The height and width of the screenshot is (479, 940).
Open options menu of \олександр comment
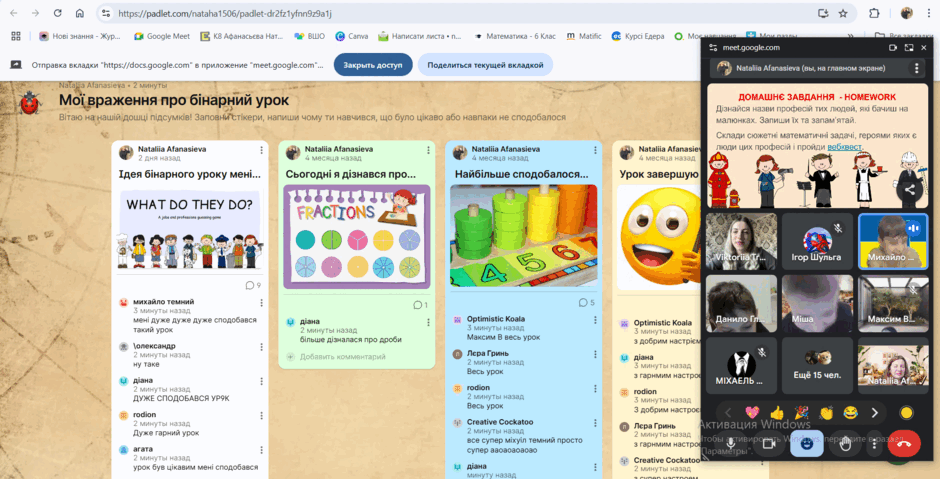point(261,347)
